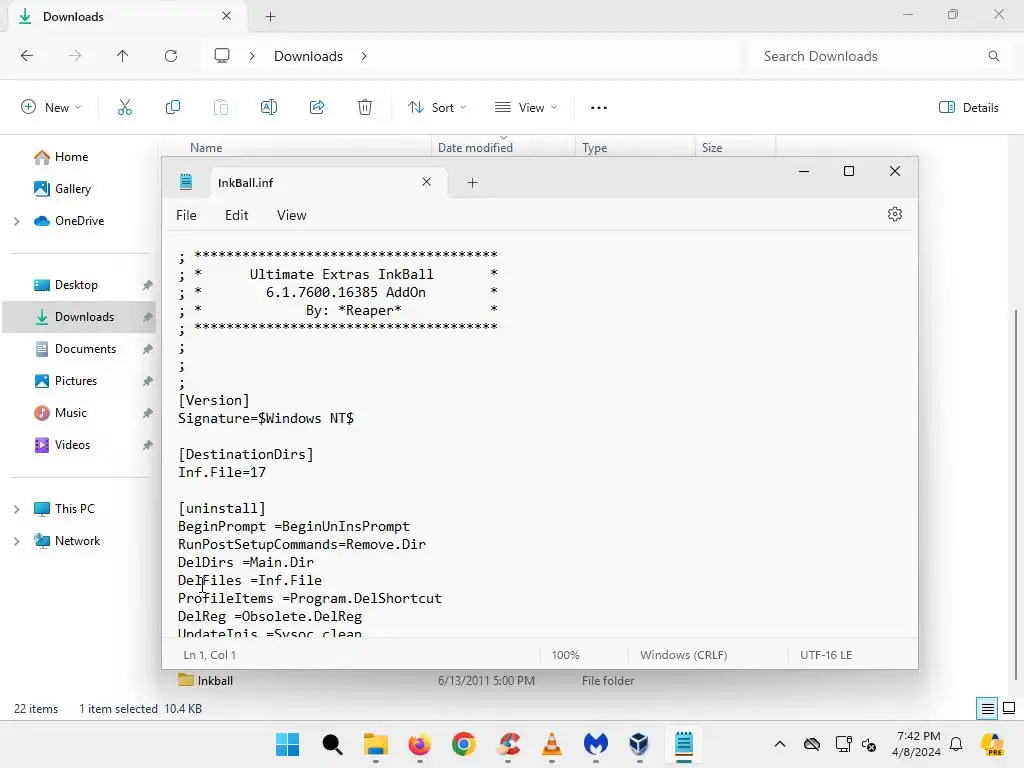
Task: Click the Delete trash icon in Explorer
Action: [x=365, y=108]
